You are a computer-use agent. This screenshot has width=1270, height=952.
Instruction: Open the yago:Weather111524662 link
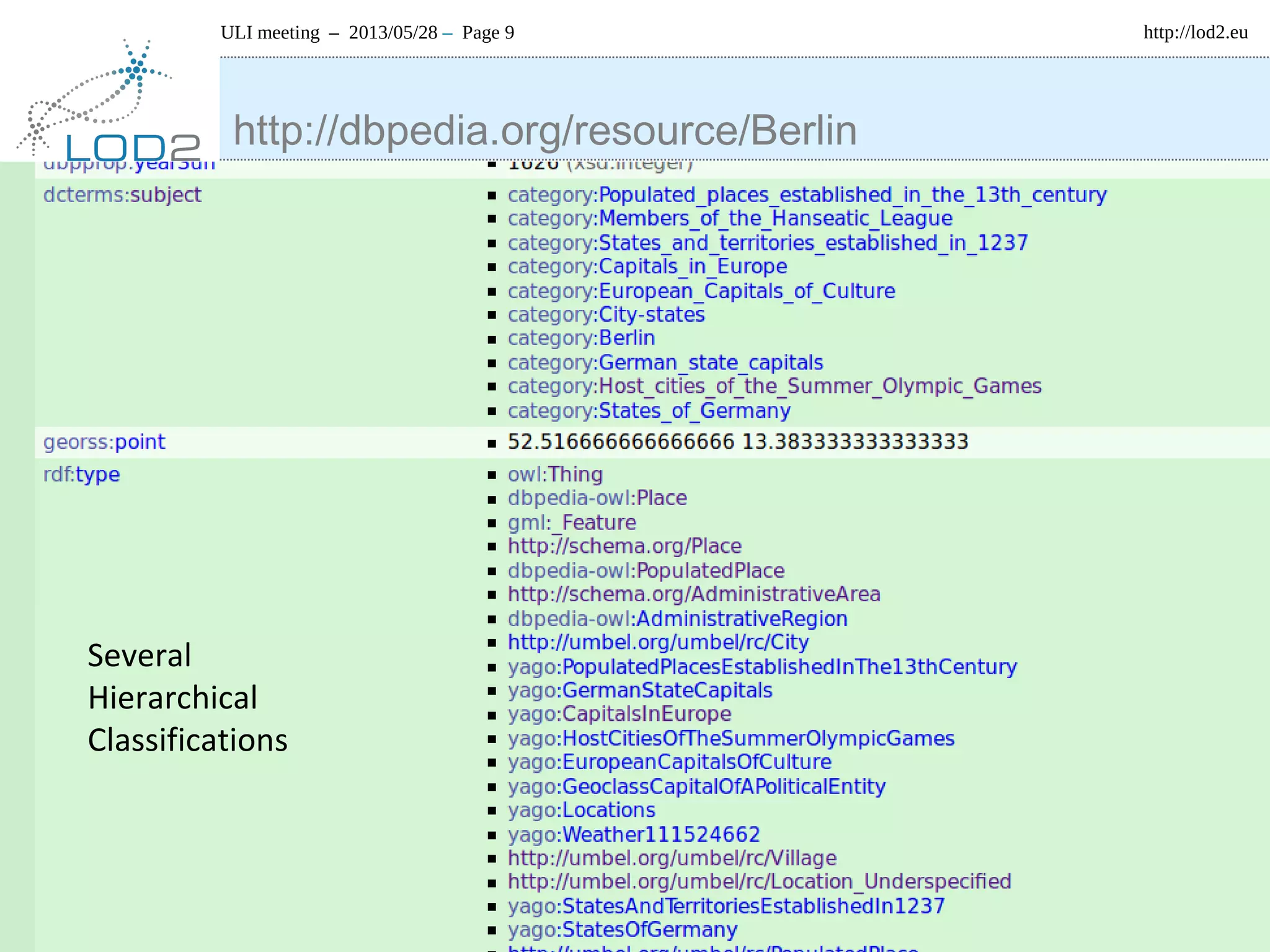click(x=634, y=834)
